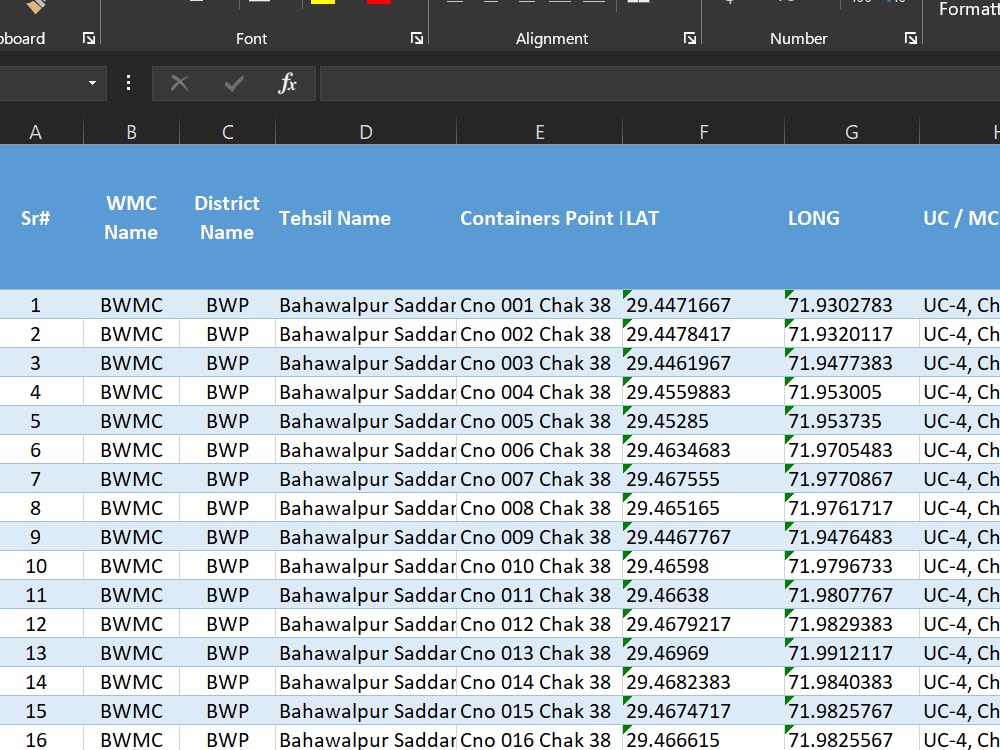The image size is (1000, 750).
Task: Open the Number format dialog launcher
Action: 911,39
